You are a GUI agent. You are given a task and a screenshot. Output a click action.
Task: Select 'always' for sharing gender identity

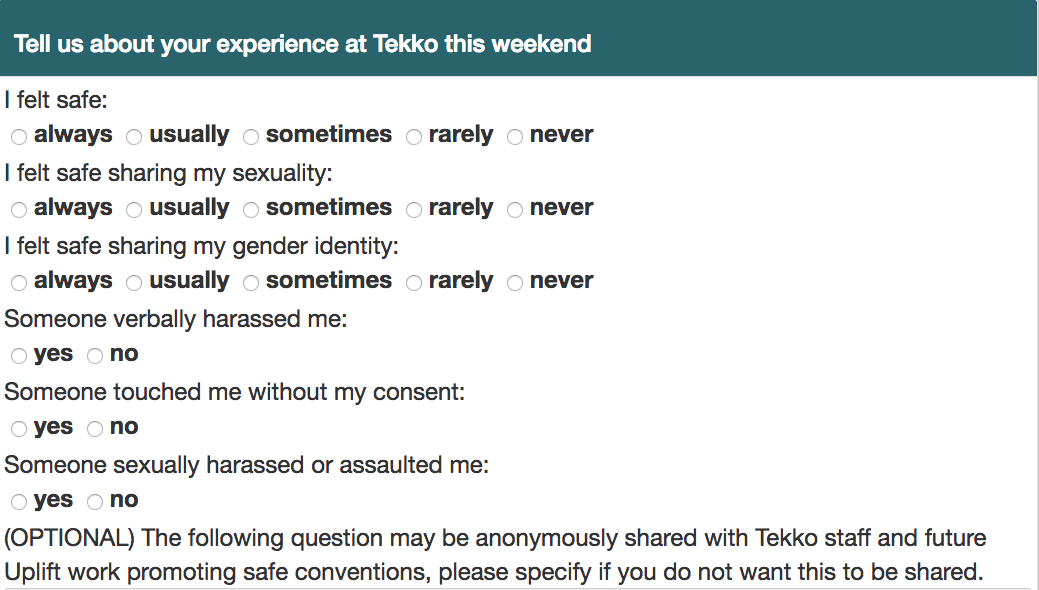point(19,282)
